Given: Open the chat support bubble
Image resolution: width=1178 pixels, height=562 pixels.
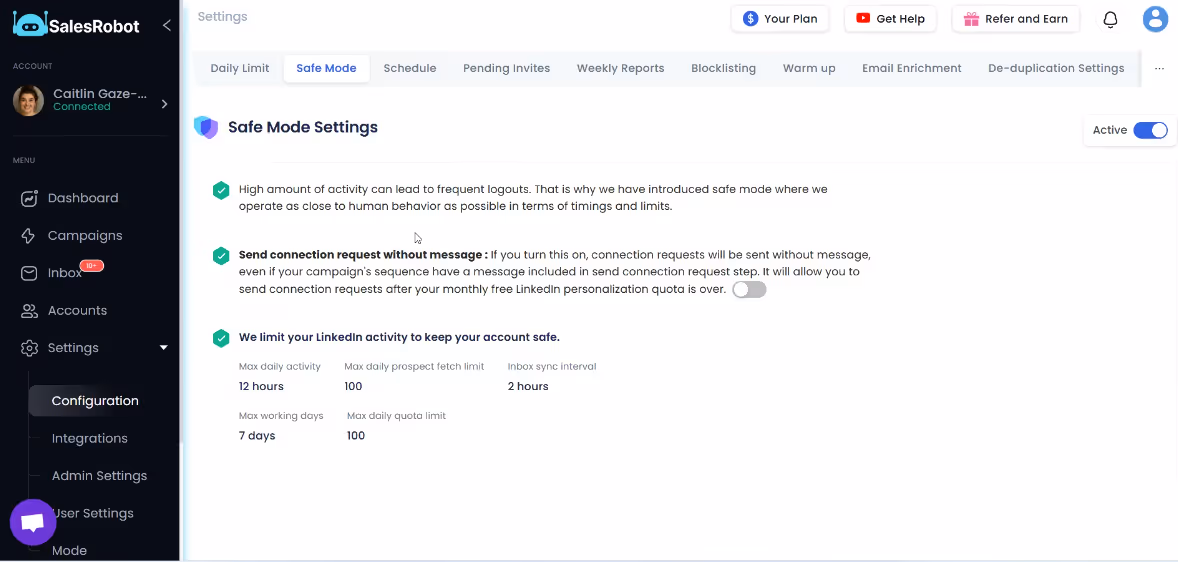Looking at the screenshot, I should [33, 522].
